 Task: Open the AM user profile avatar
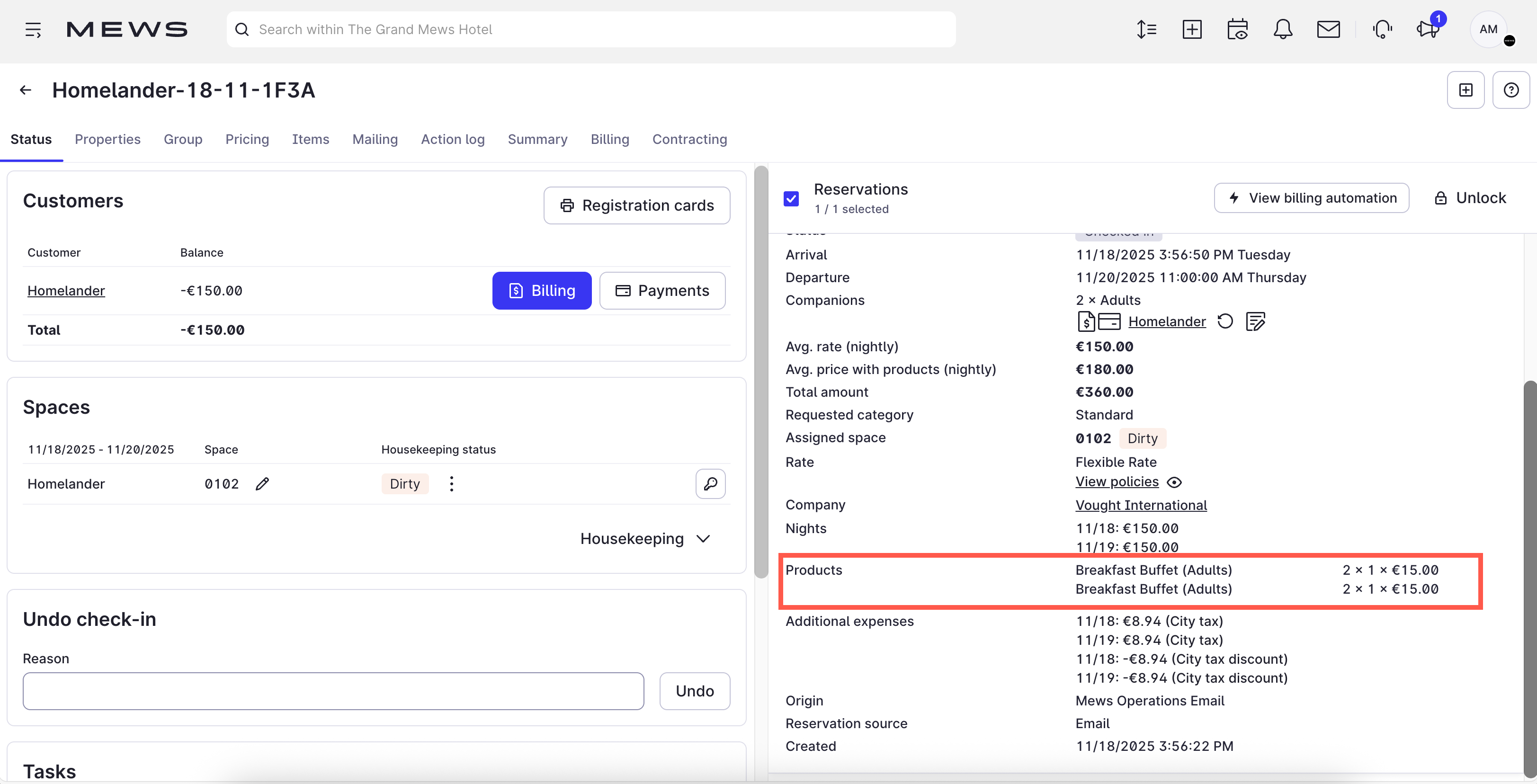click(1489, 29)
